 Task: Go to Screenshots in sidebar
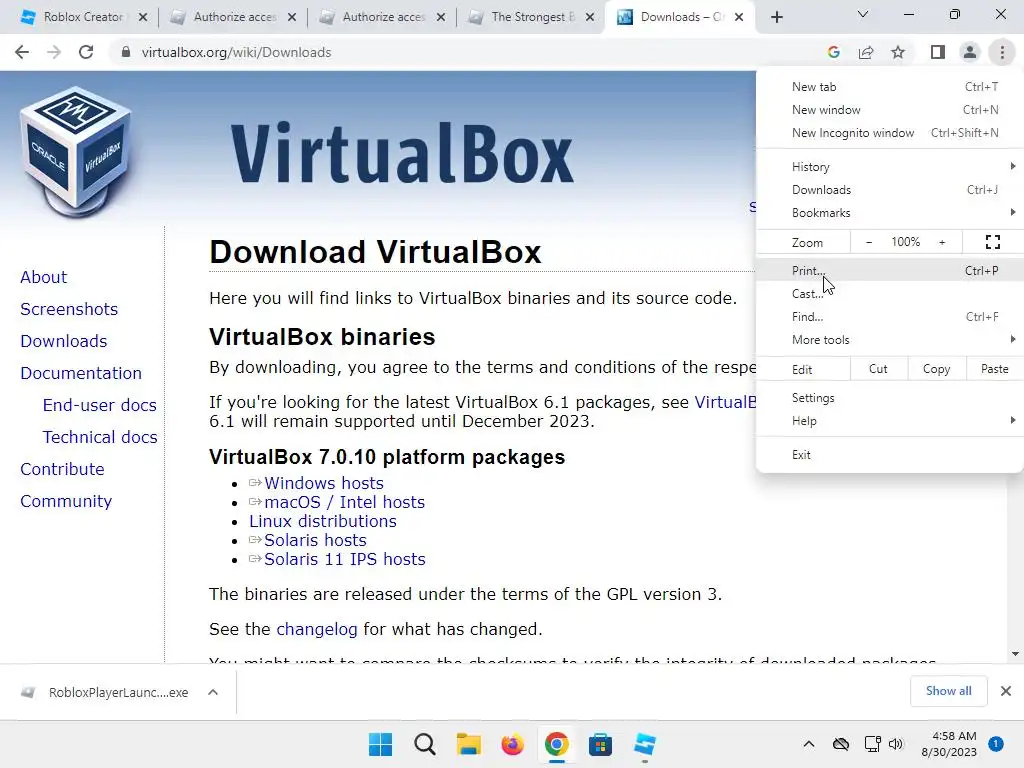point(69,309)
